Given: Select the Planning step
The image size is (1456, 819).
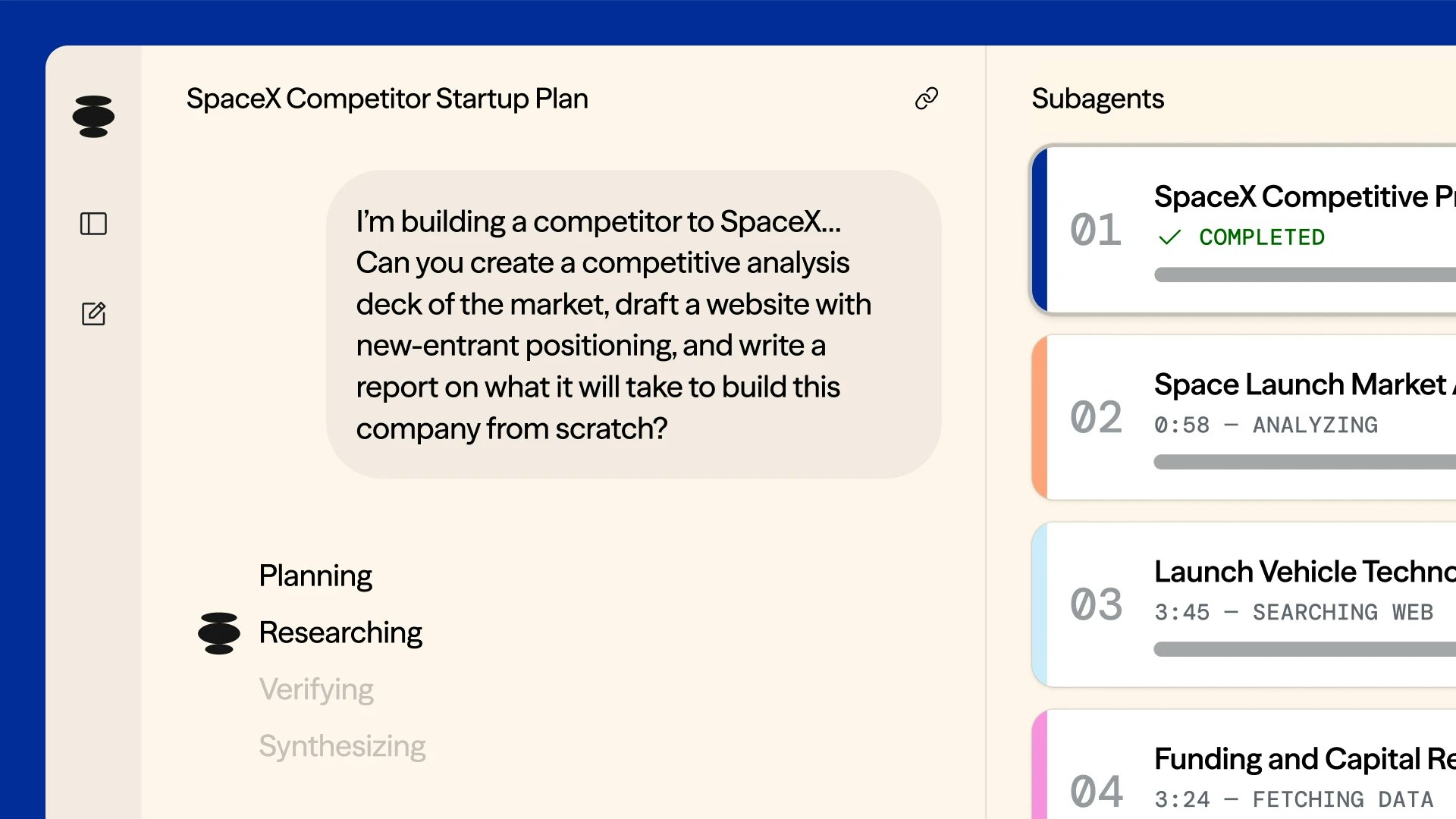Looking at the screenshot, I should 315,576.
